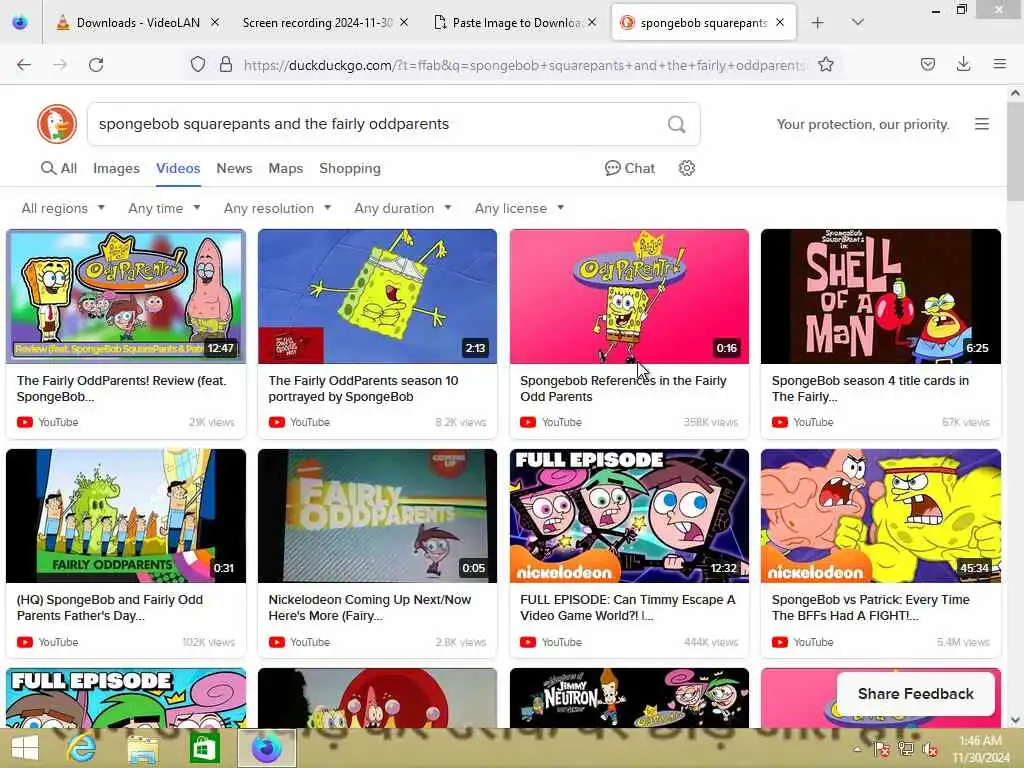Expand the Any time filter dropdown
This screenshot has width=1024, height=768.
coord(164,208)
